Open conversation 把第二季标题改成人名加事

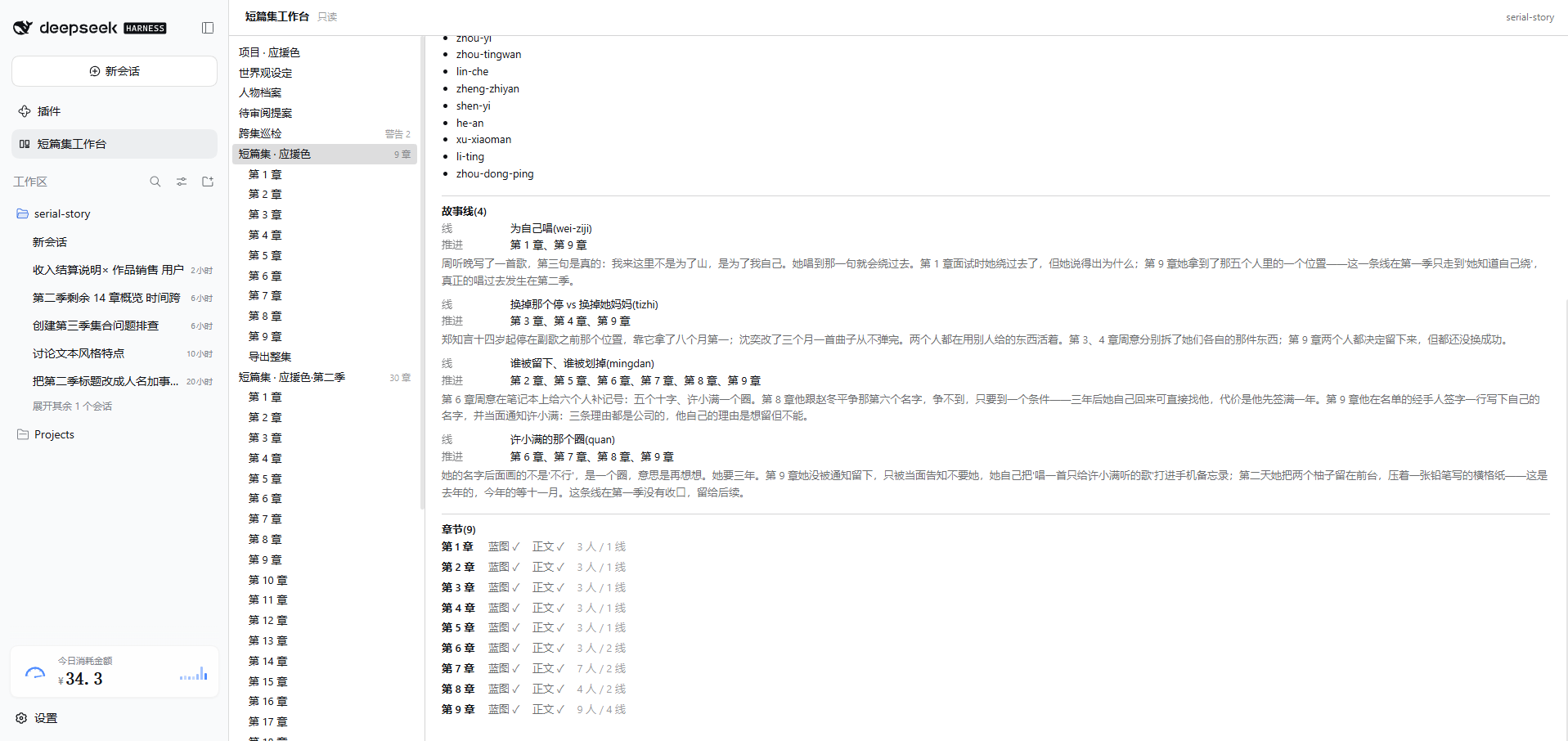(115, 381)
